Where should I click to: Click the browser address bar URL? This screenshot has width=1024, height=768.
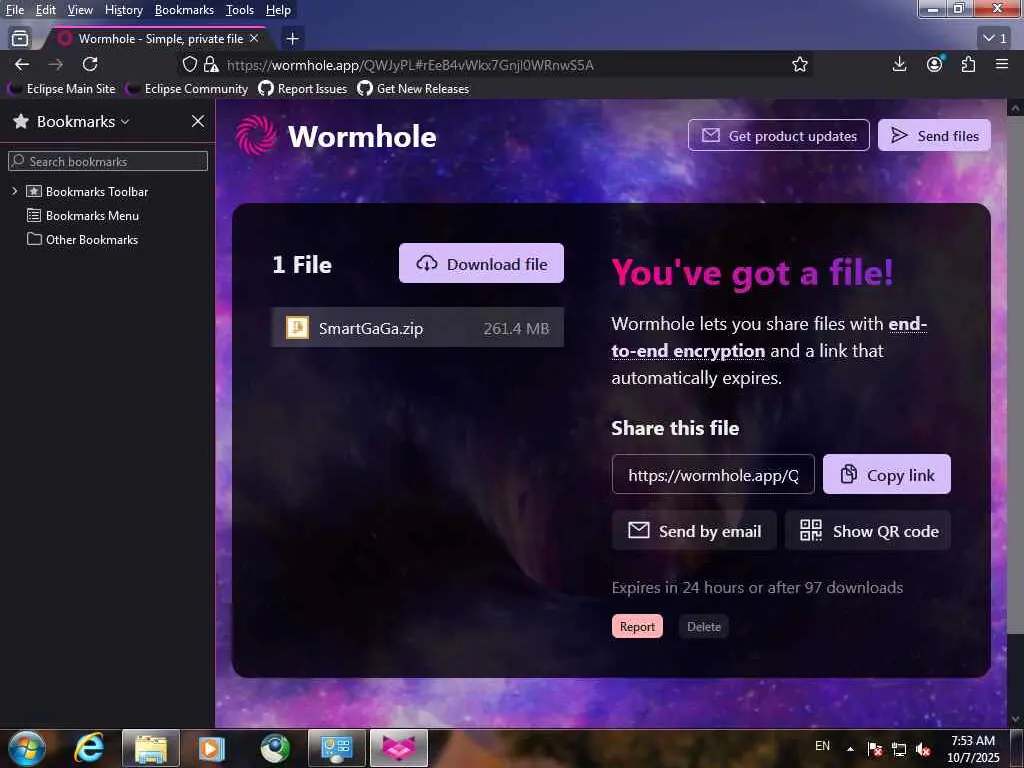click(x=410, y=65)
